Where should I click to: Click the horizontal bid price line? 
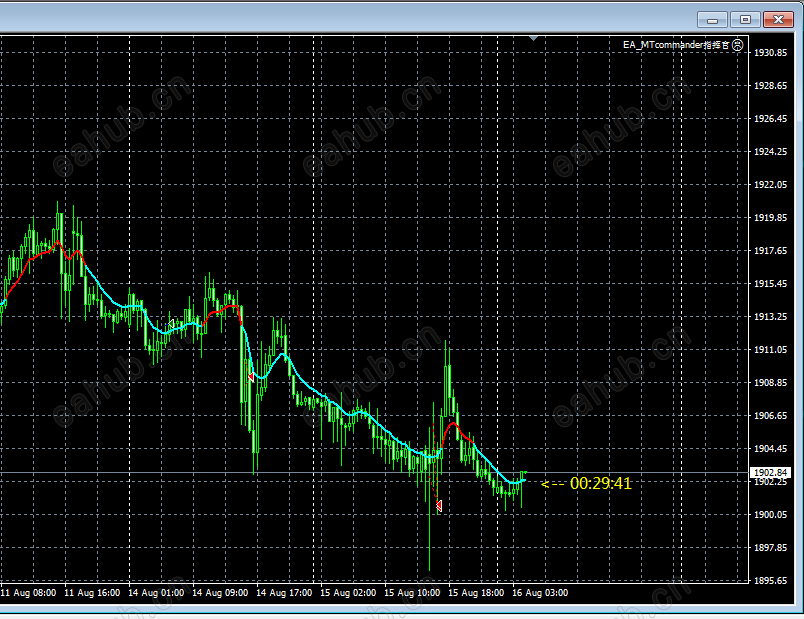click(374, 472)
